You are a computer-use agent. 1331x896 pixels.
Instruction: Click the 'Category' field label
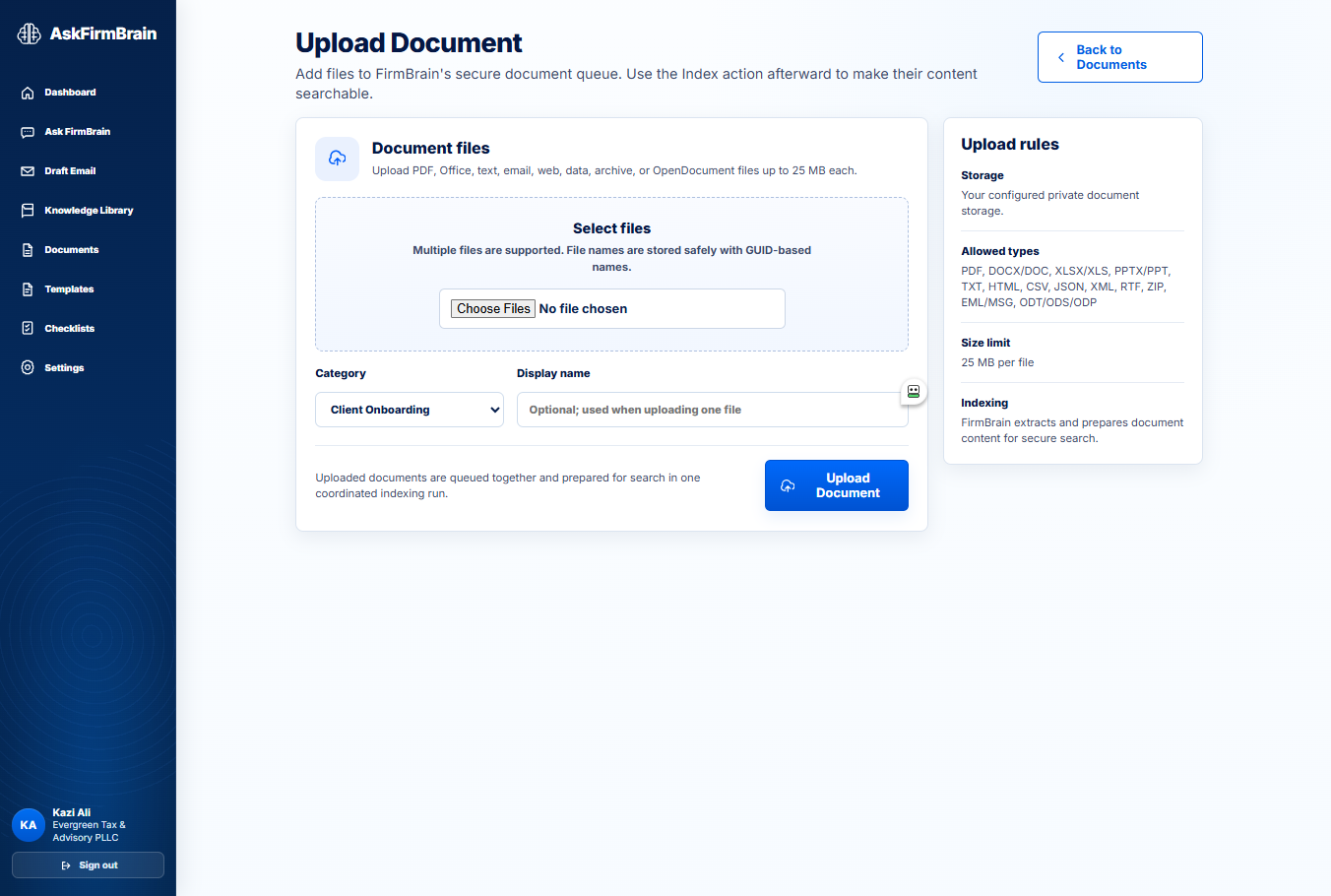341,373
